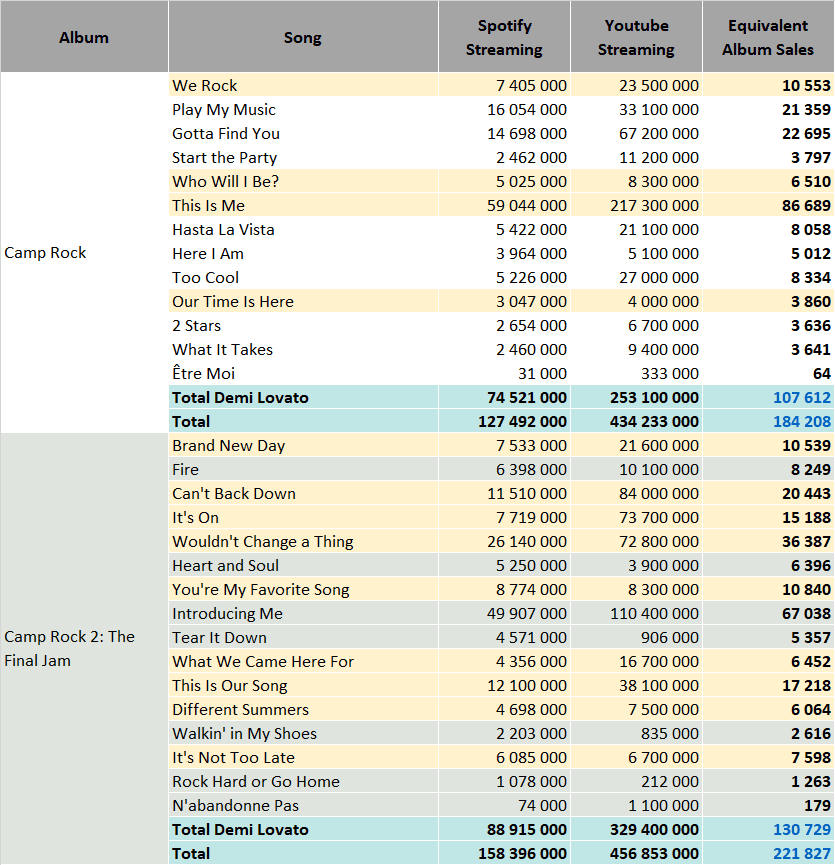Select the Play My Music song cell

[x=303, y=109]
